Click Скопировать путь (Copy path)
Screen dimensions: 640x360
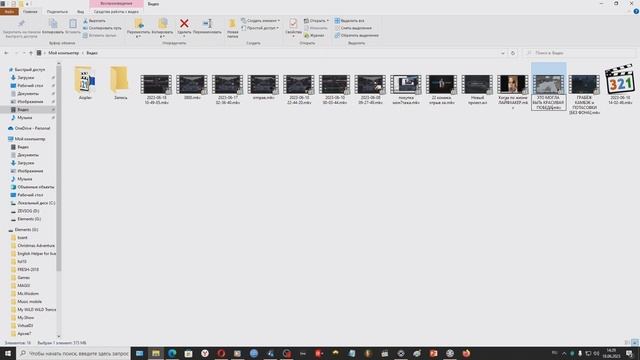(x=102, y=28)
